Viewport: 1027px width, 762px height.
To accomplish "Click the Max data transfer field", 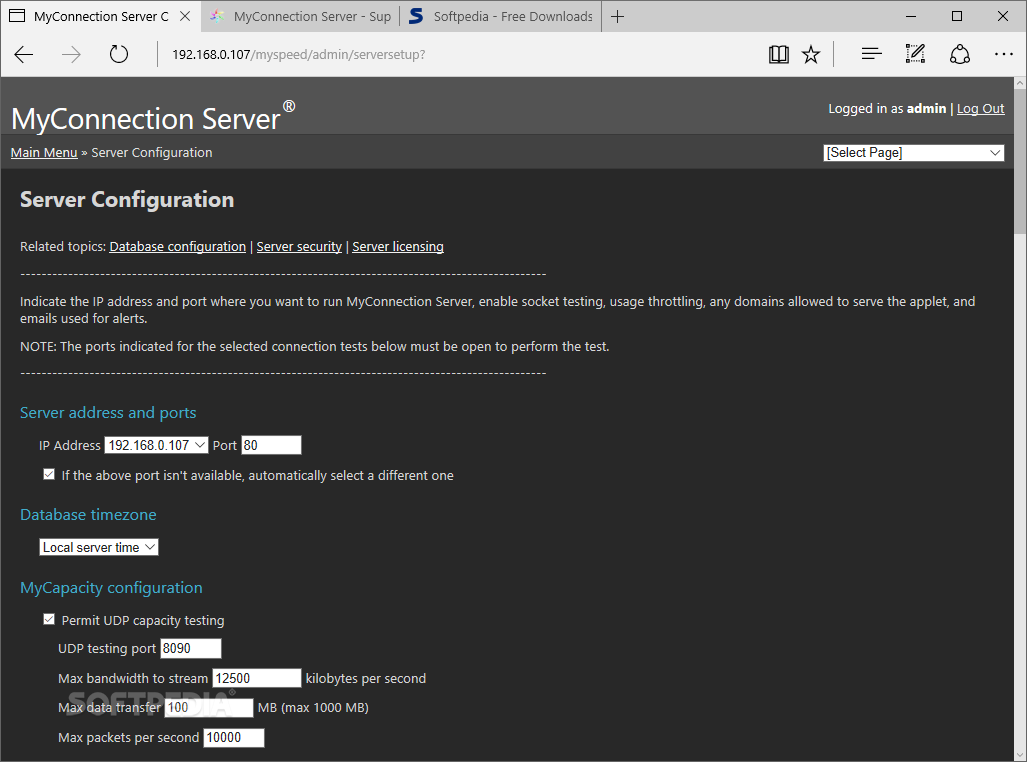I will click(x=209, y=708).
